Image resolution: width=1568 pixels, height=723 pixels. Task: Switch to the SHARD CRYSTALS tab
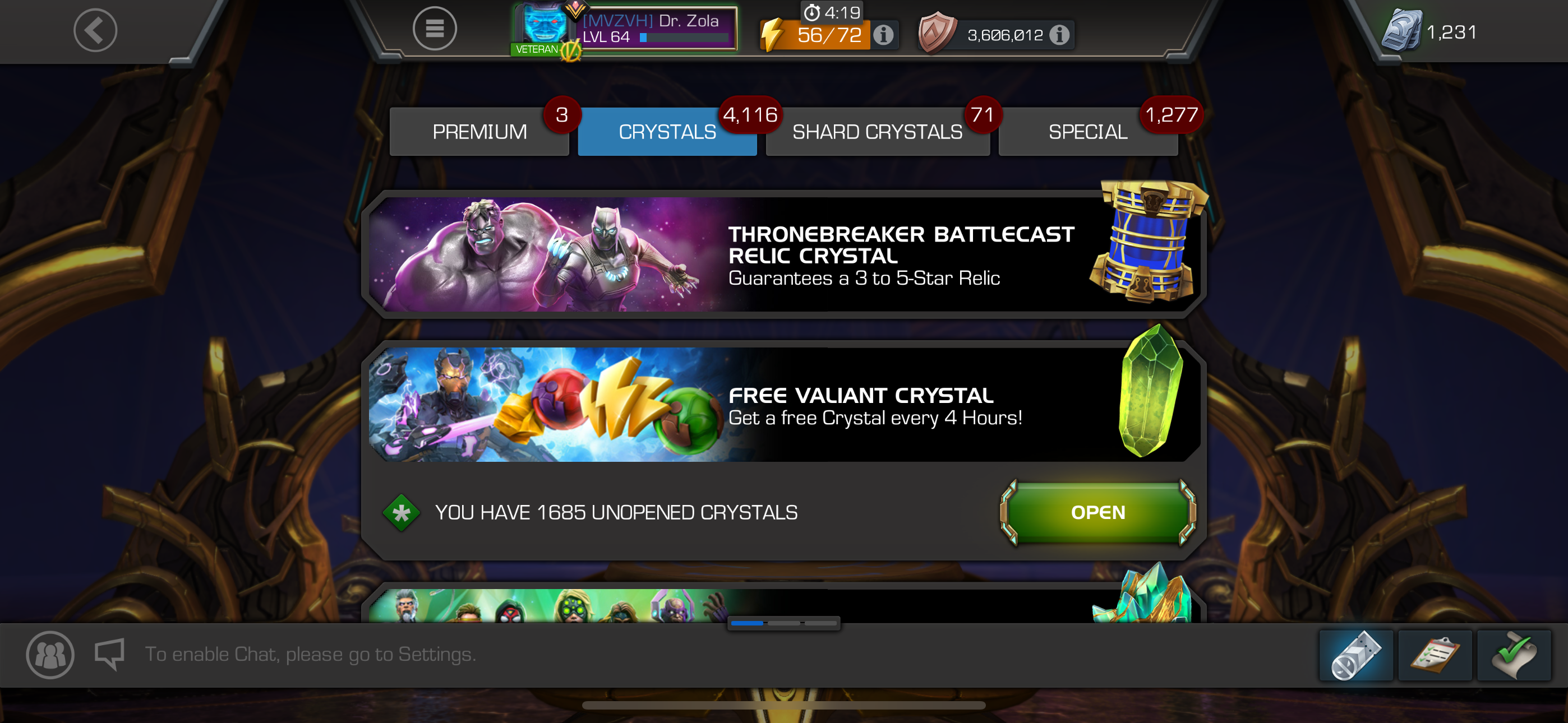tap(877, 132)
